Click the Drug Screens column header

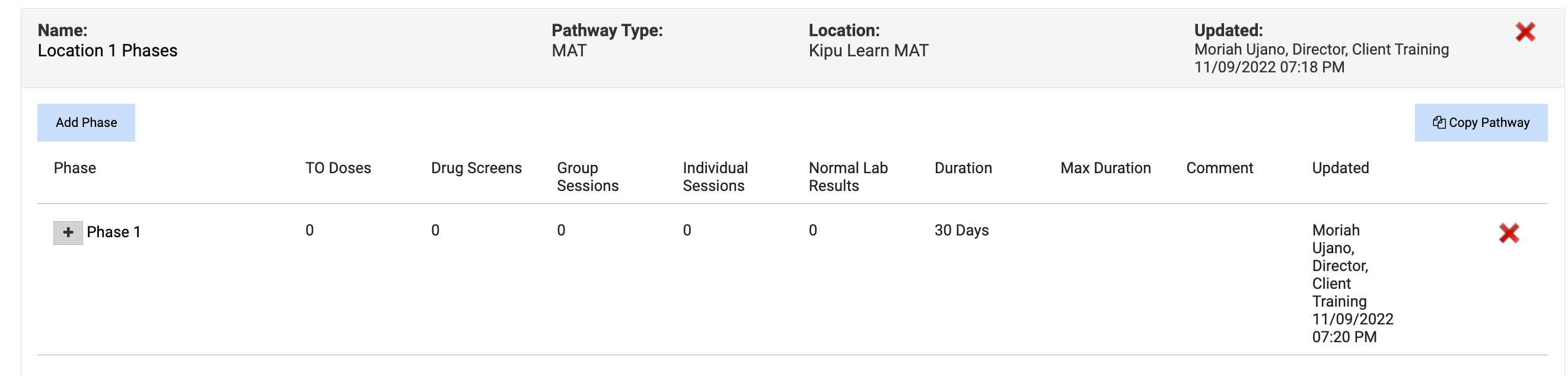pos(476,168)
